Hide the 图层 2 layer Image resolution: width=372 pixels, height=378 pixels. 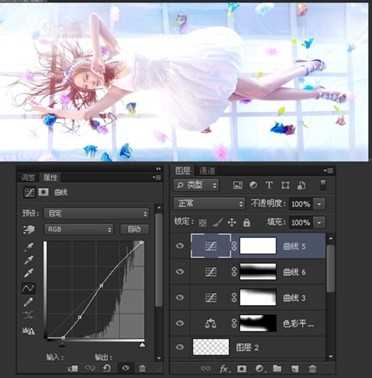point(180,347)
